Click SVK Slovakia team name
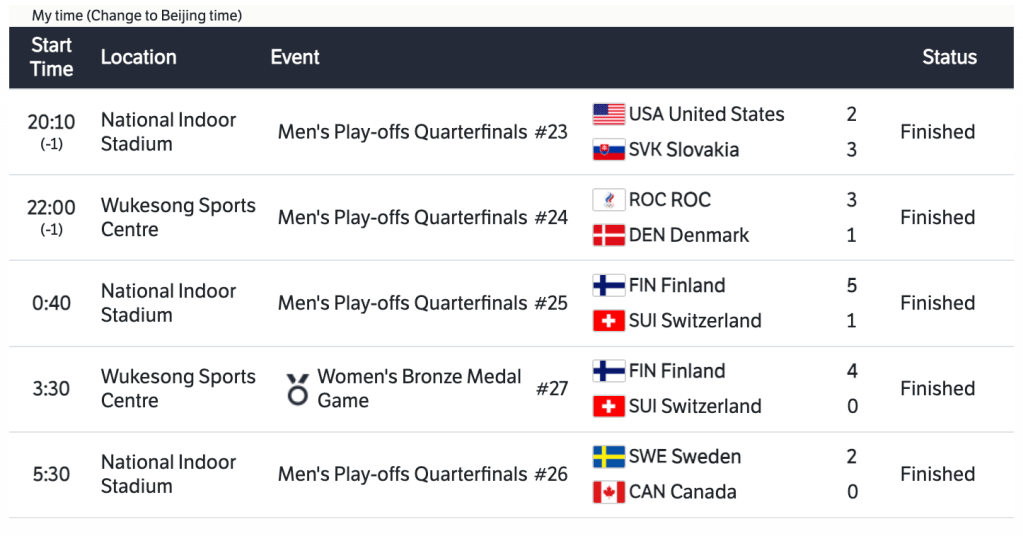Image resolution: width=1023 pixels, height=536 pixels. click(684, 150)
